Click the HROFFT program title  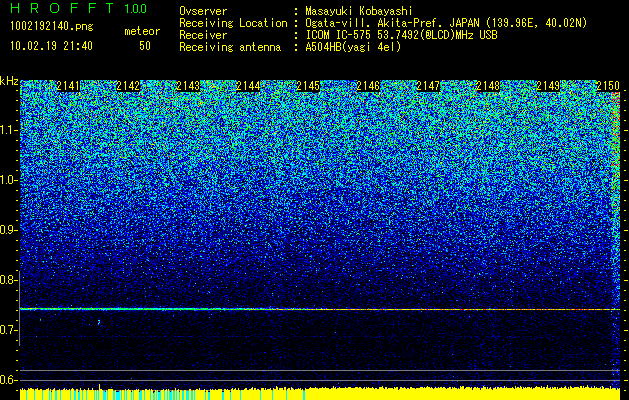click(x=62, y=8)
